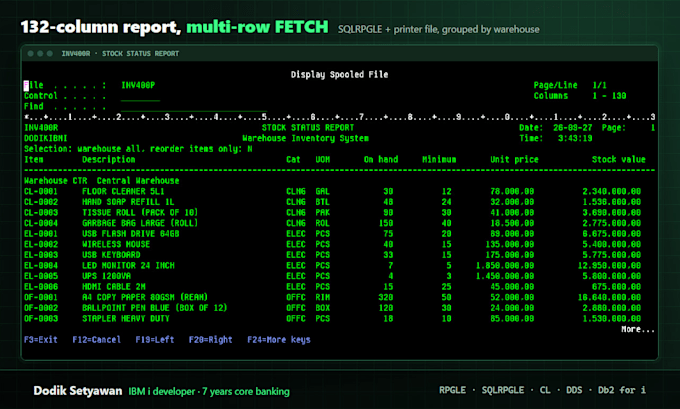This screenshot has height=409, width=680.
Task: Click BALLPOINT PEN BLUE (BOX OF 12) description
Action: pos(155,308)
